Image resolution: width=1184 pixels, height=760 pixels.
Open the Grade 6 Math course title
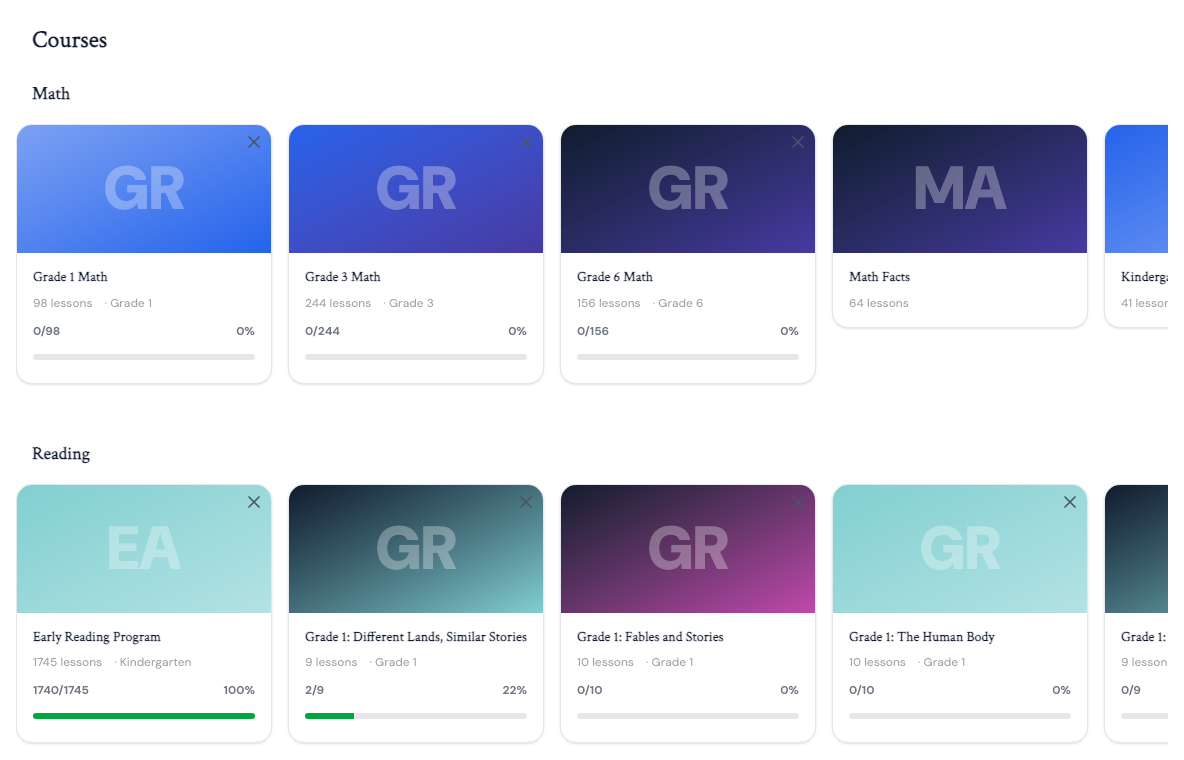tap(615, 277)
